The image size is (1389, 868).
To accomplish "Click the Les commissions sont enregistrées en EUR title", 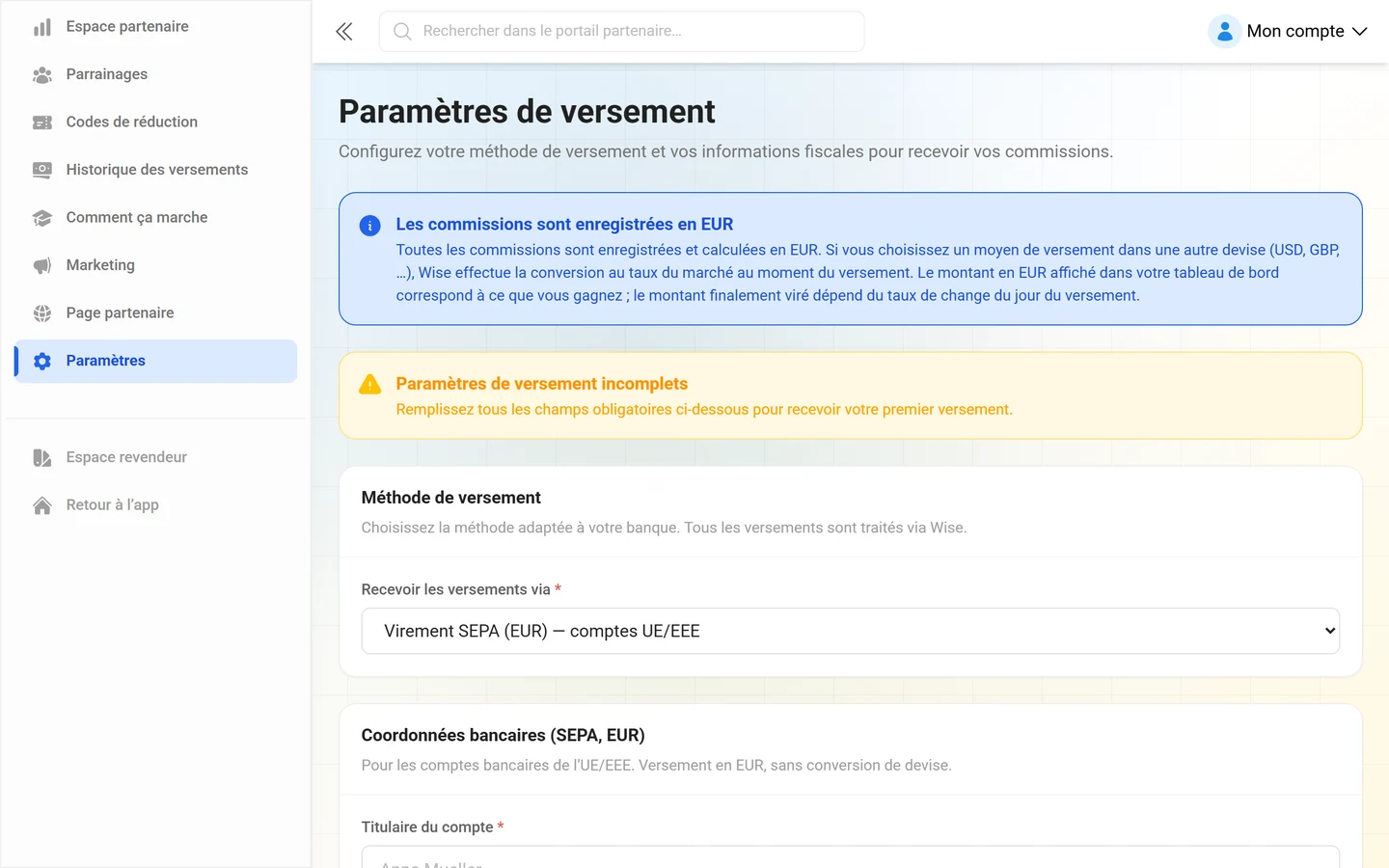I will pos(564,225).
